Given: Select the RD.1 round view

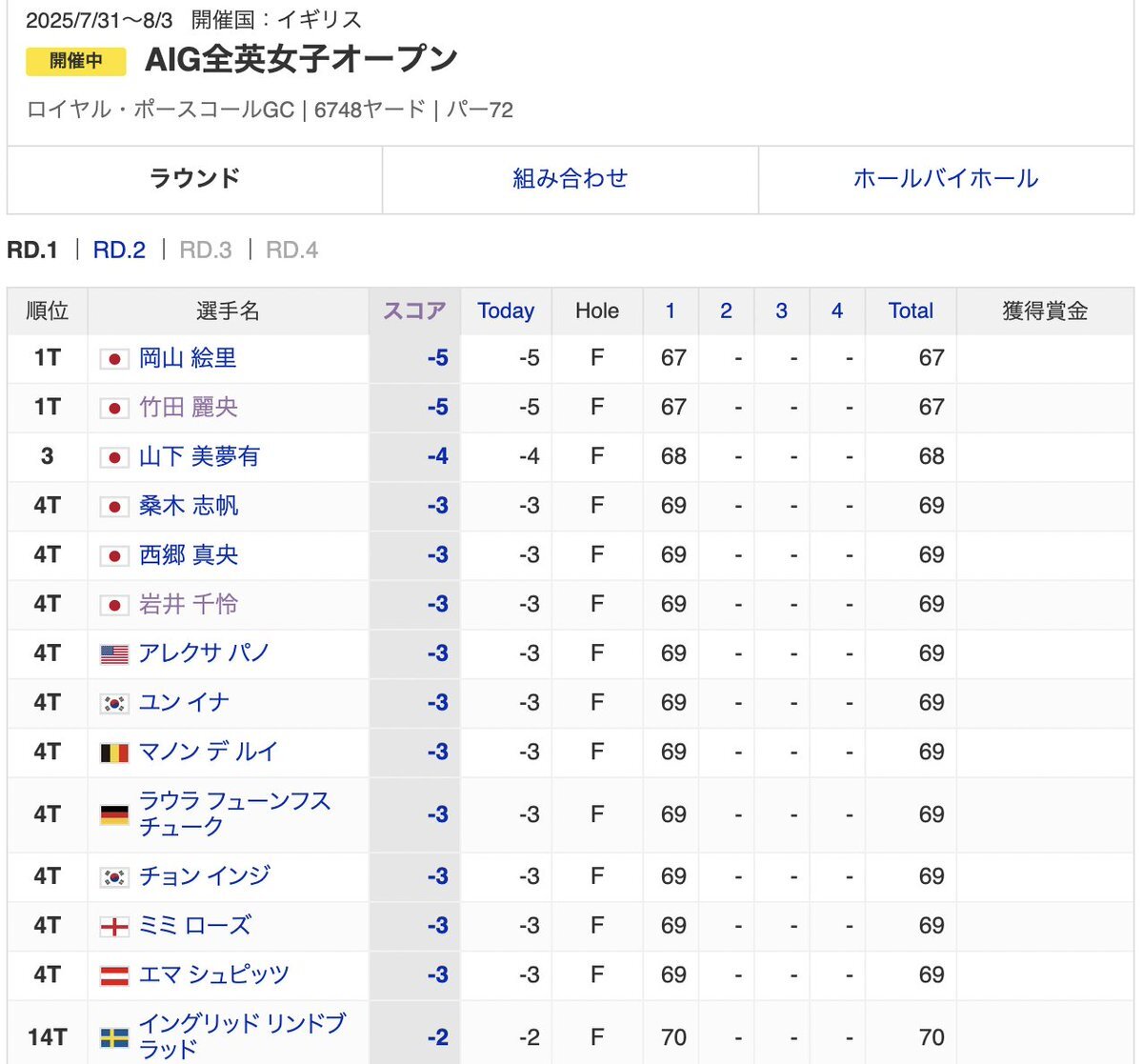Looking at the screenshot, I should tap(32, 251).
